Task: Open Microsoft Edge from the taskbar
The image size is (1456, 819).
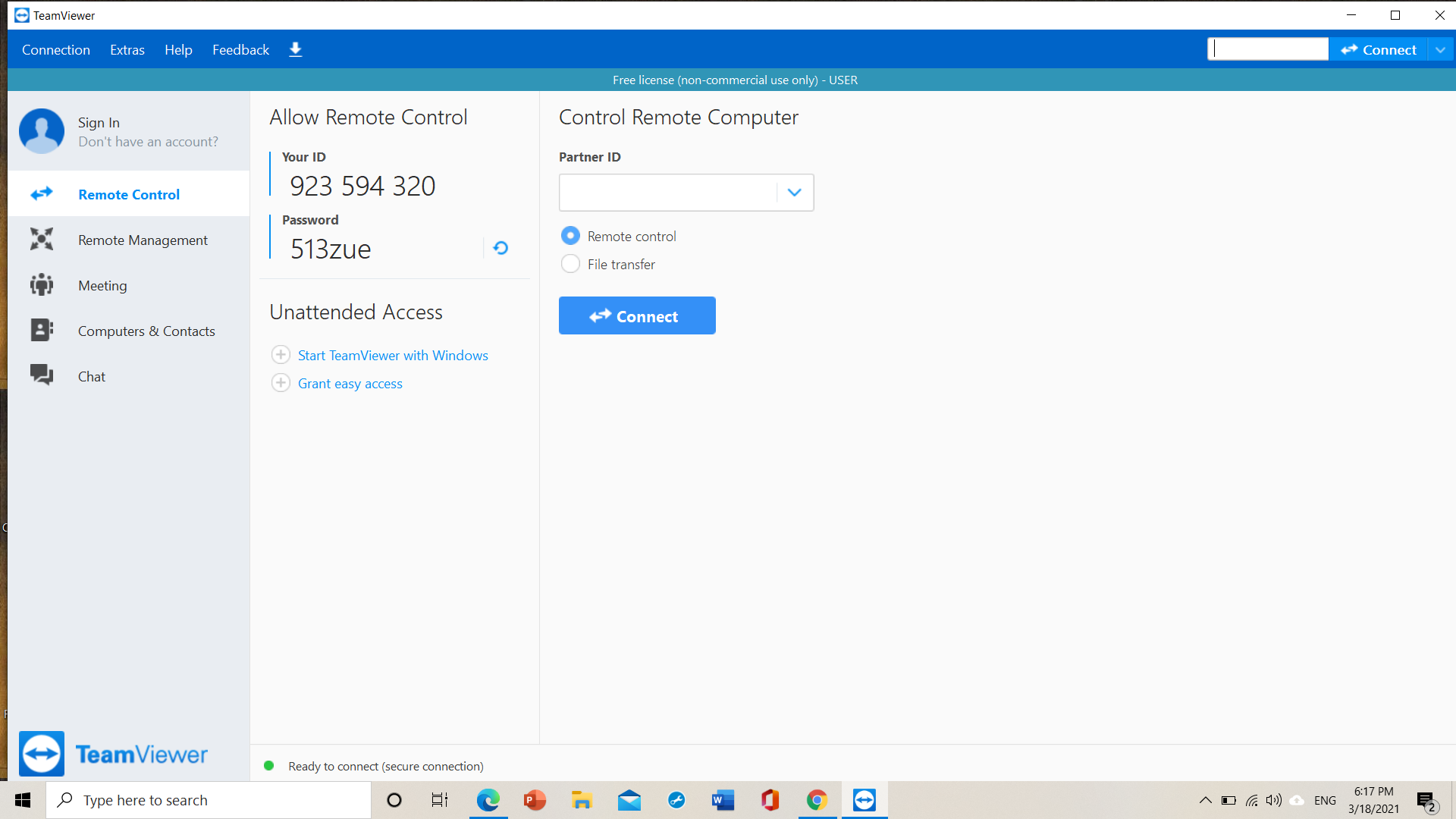Action: coord(488,800)
